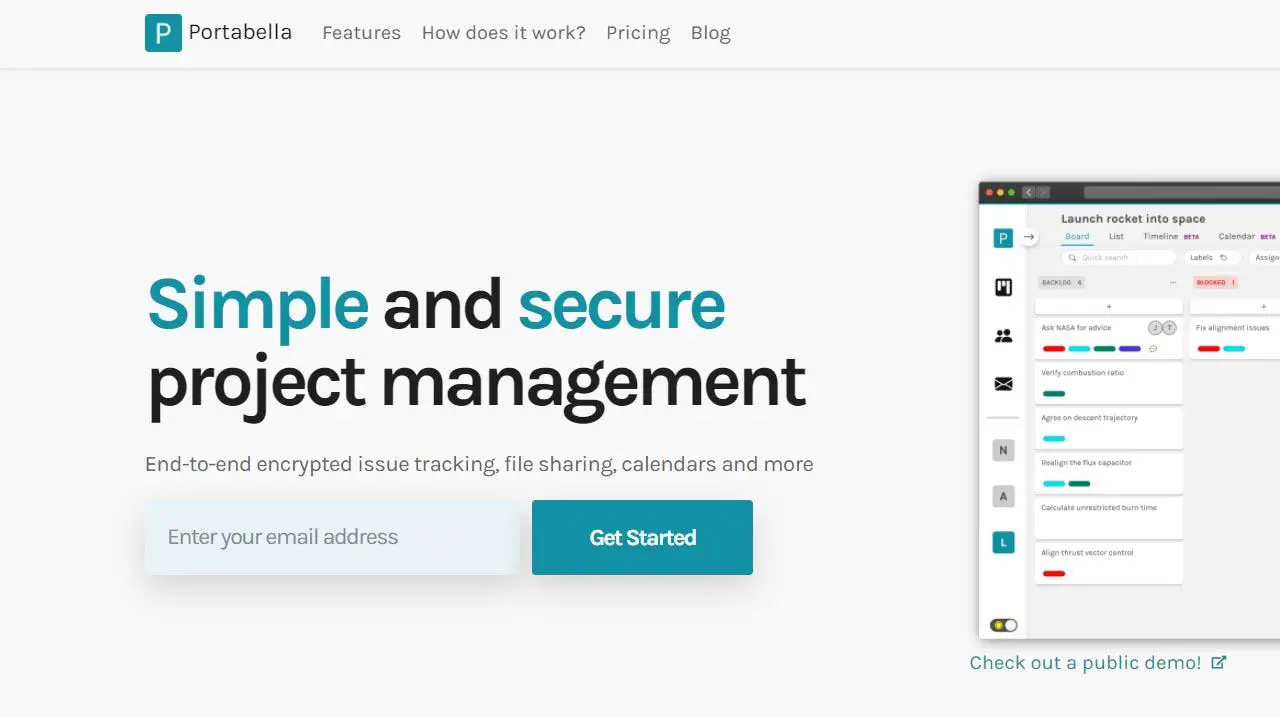The width and height of the screenshot is (1280, 717).
Task: Click the red label on Align thrust card
Action: (1053, 574)
